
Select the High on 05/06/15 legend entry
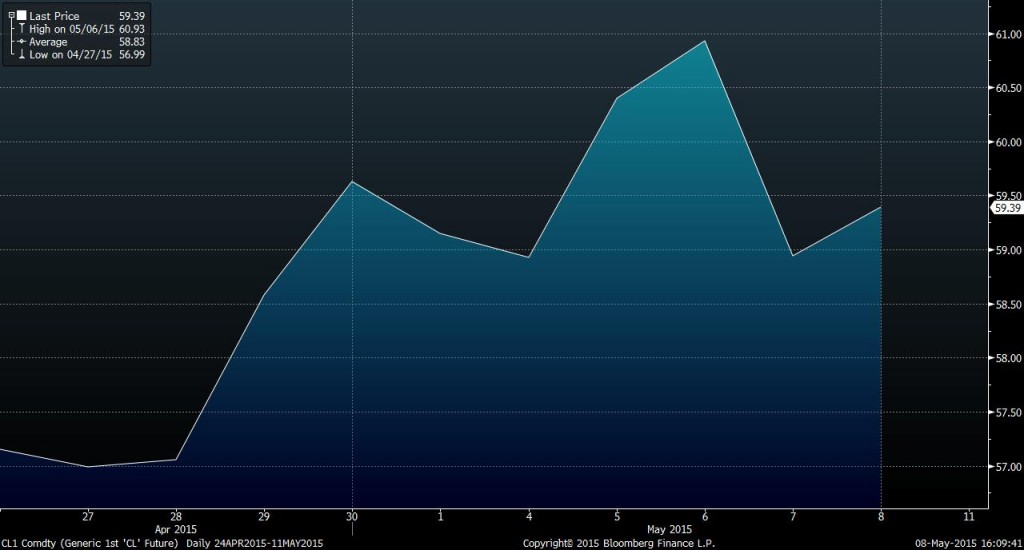click(x=72, y=29)
